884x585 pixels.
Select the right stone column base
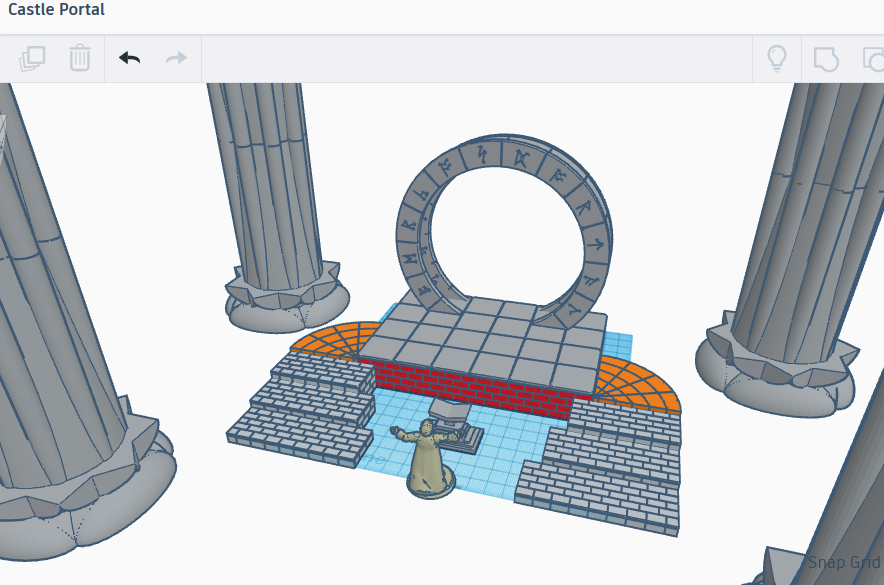[775, 366]
